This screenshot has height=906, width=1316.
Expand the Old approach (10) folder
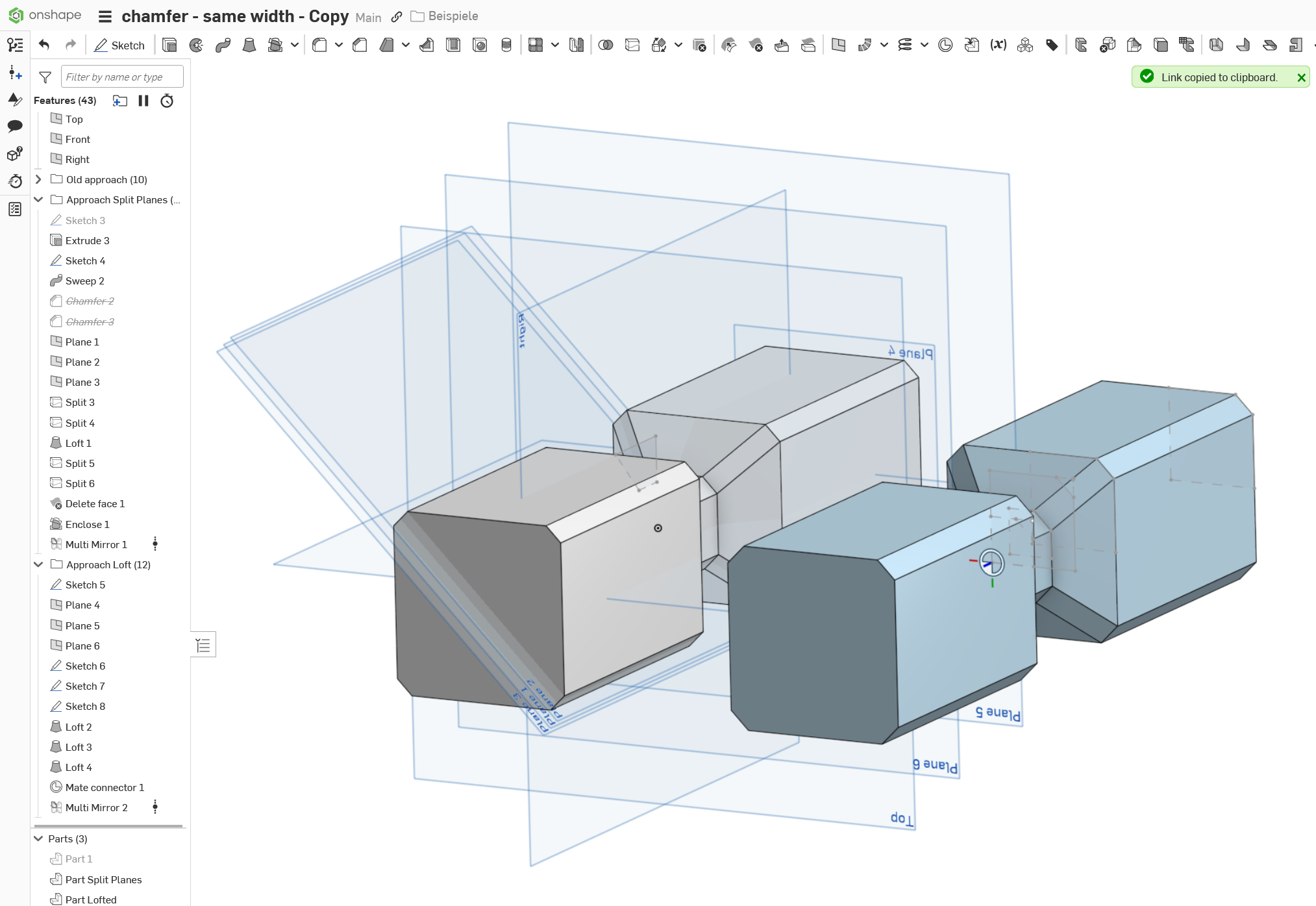coord(38,179)
